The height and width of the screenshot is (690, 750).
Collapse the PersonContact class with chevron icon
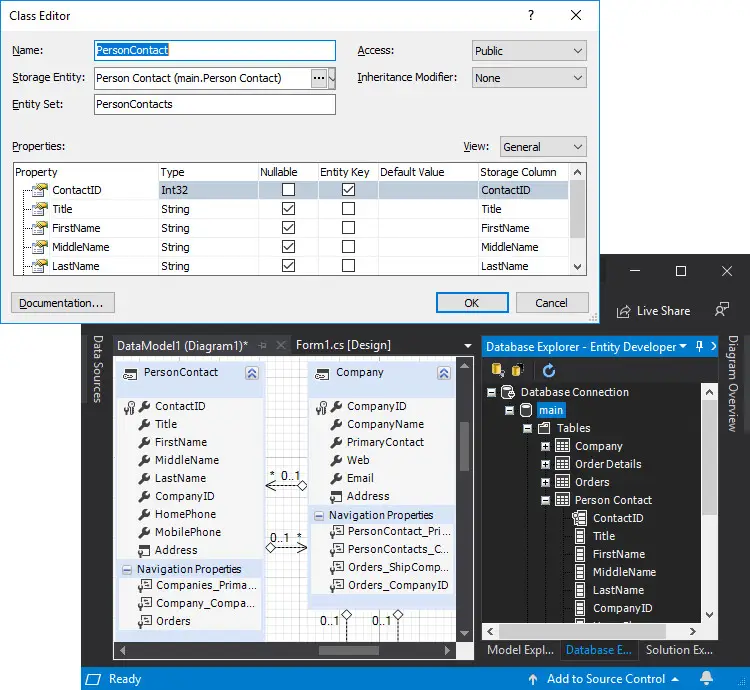pos(252,373)
